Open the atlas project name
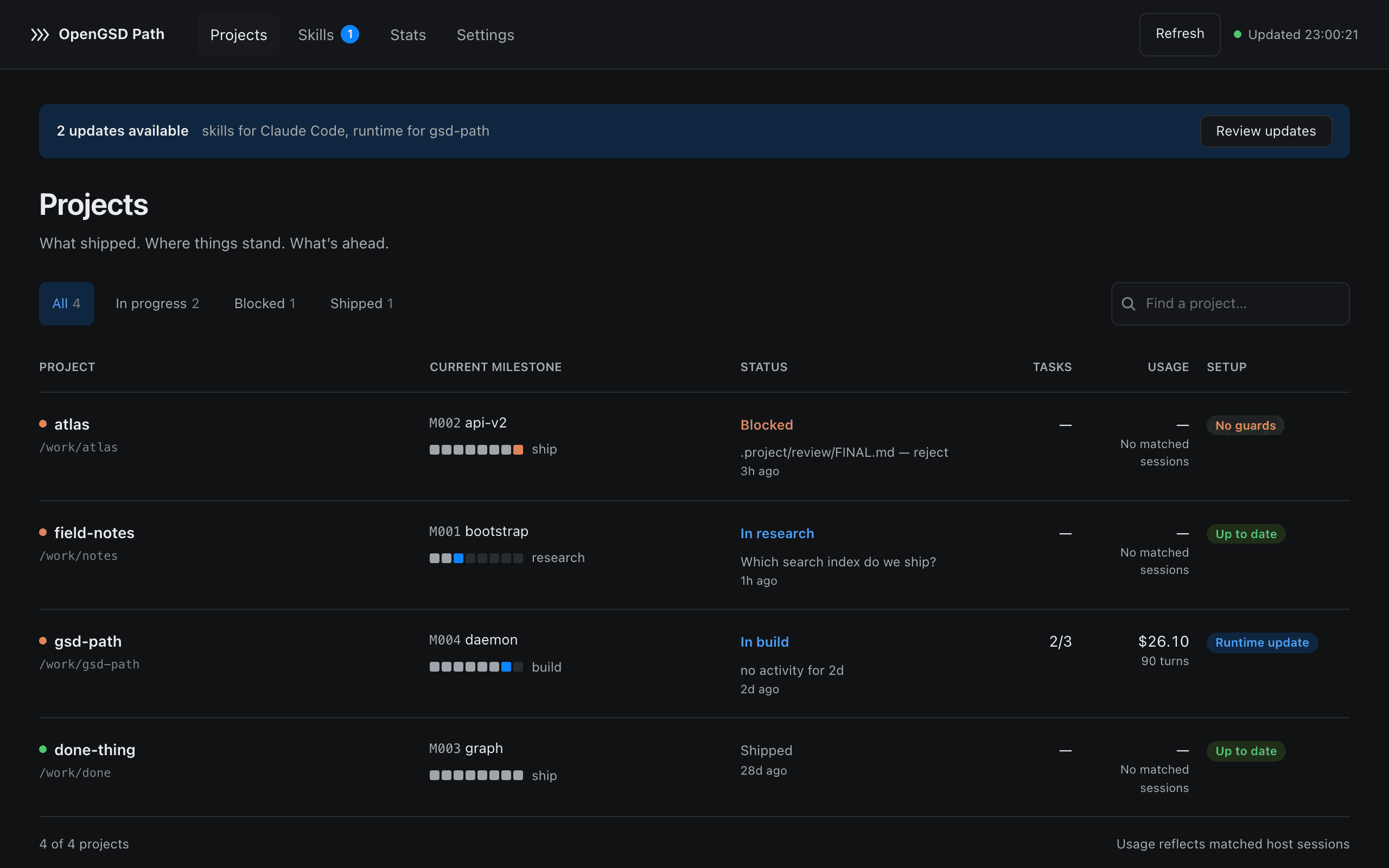 click(x=72, y=424)
